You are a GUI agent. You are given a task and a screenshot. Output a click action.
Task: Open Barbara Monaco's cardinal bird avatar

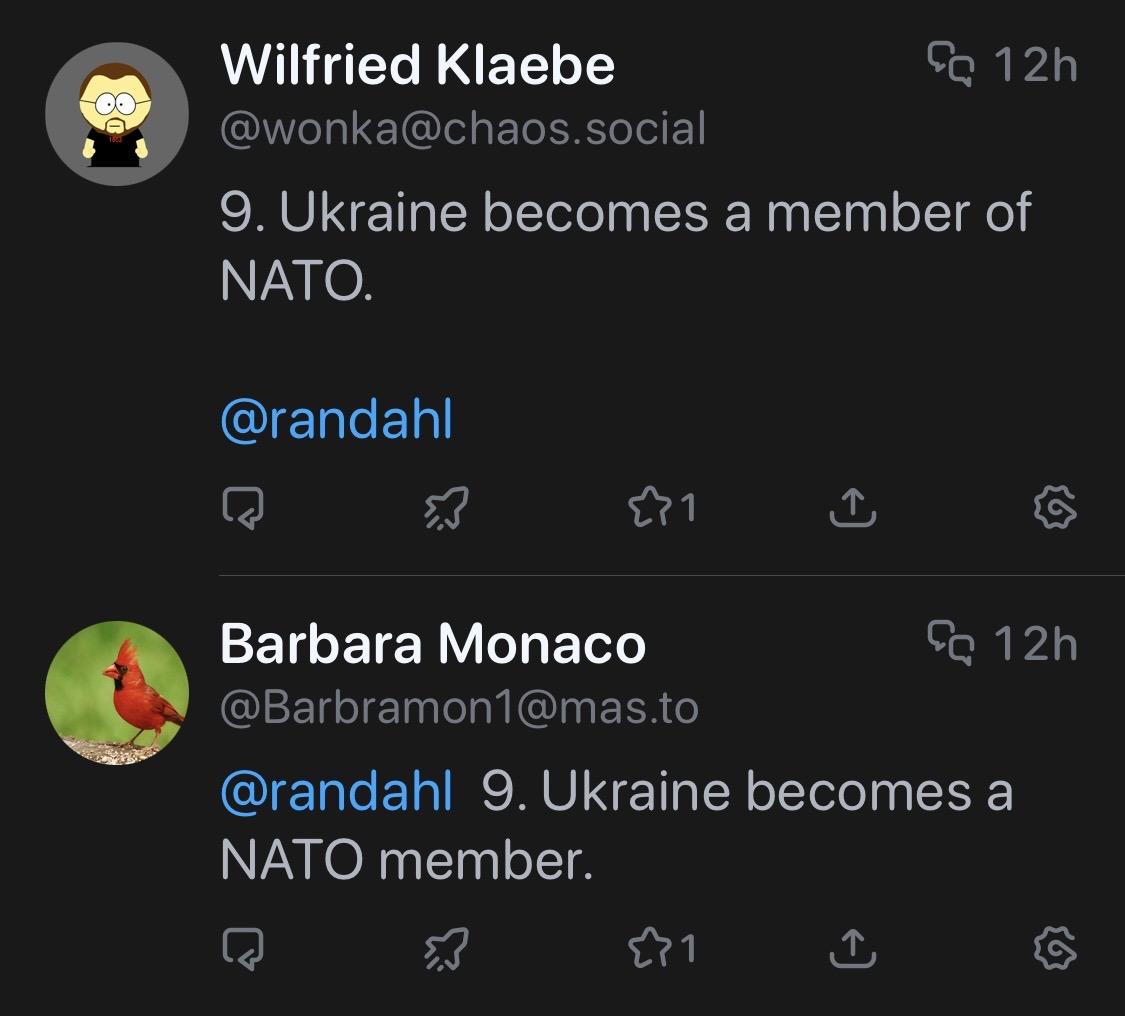click(117, 693)
